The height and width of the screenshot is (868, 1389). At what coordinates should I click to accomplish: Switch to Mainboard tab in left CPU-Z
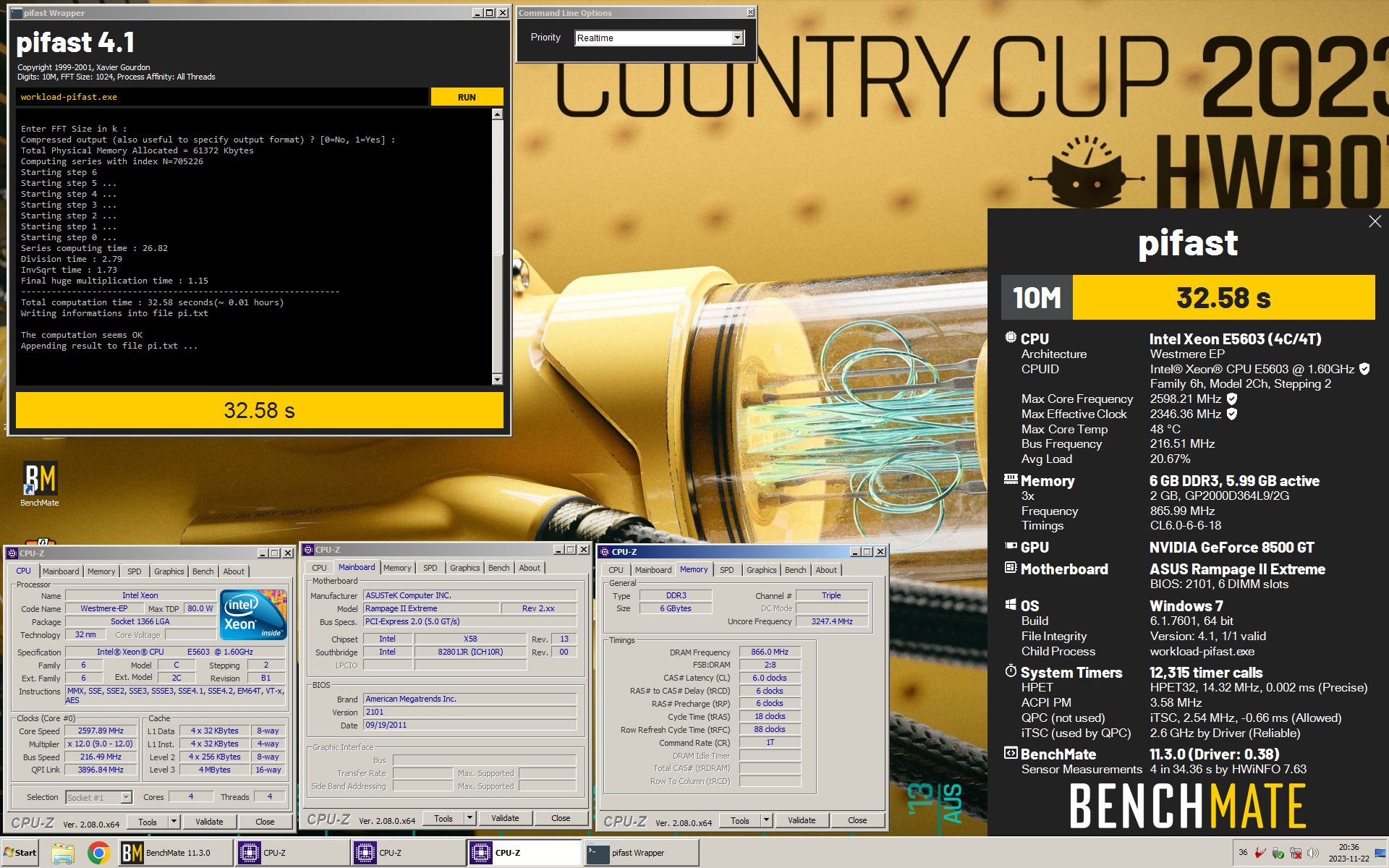coord(61,571)
